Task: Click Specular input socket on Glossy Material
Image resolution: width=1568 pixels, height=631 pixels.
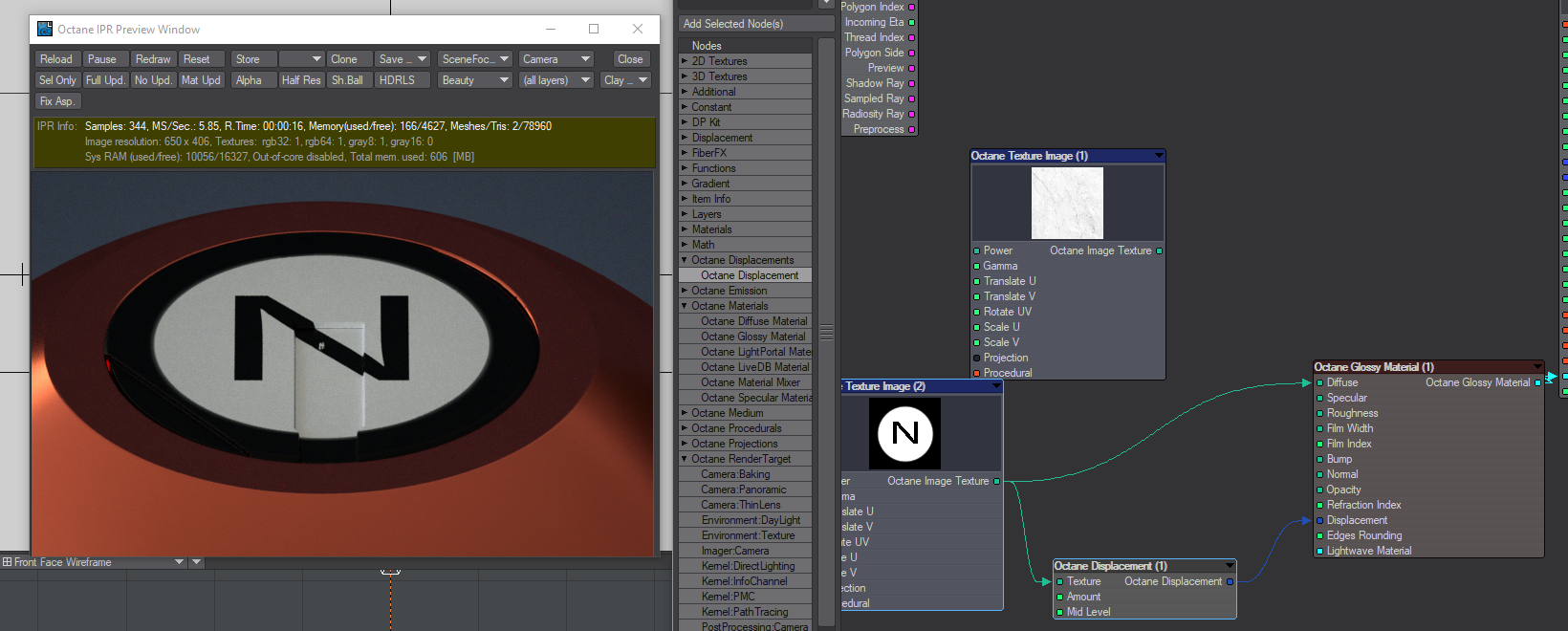Action: pyautogui.click(x=1320, y=398)
